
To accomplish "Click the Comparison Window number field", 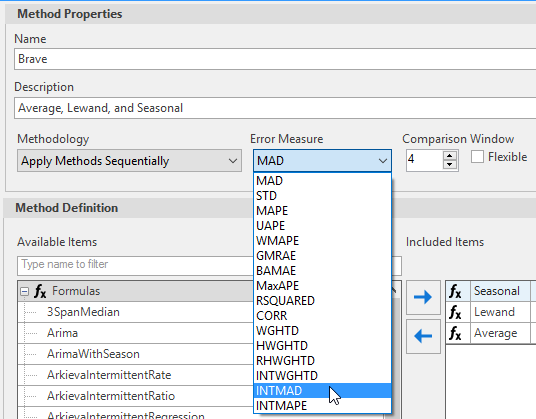I will pyautogui.click(x=424, y=160).
